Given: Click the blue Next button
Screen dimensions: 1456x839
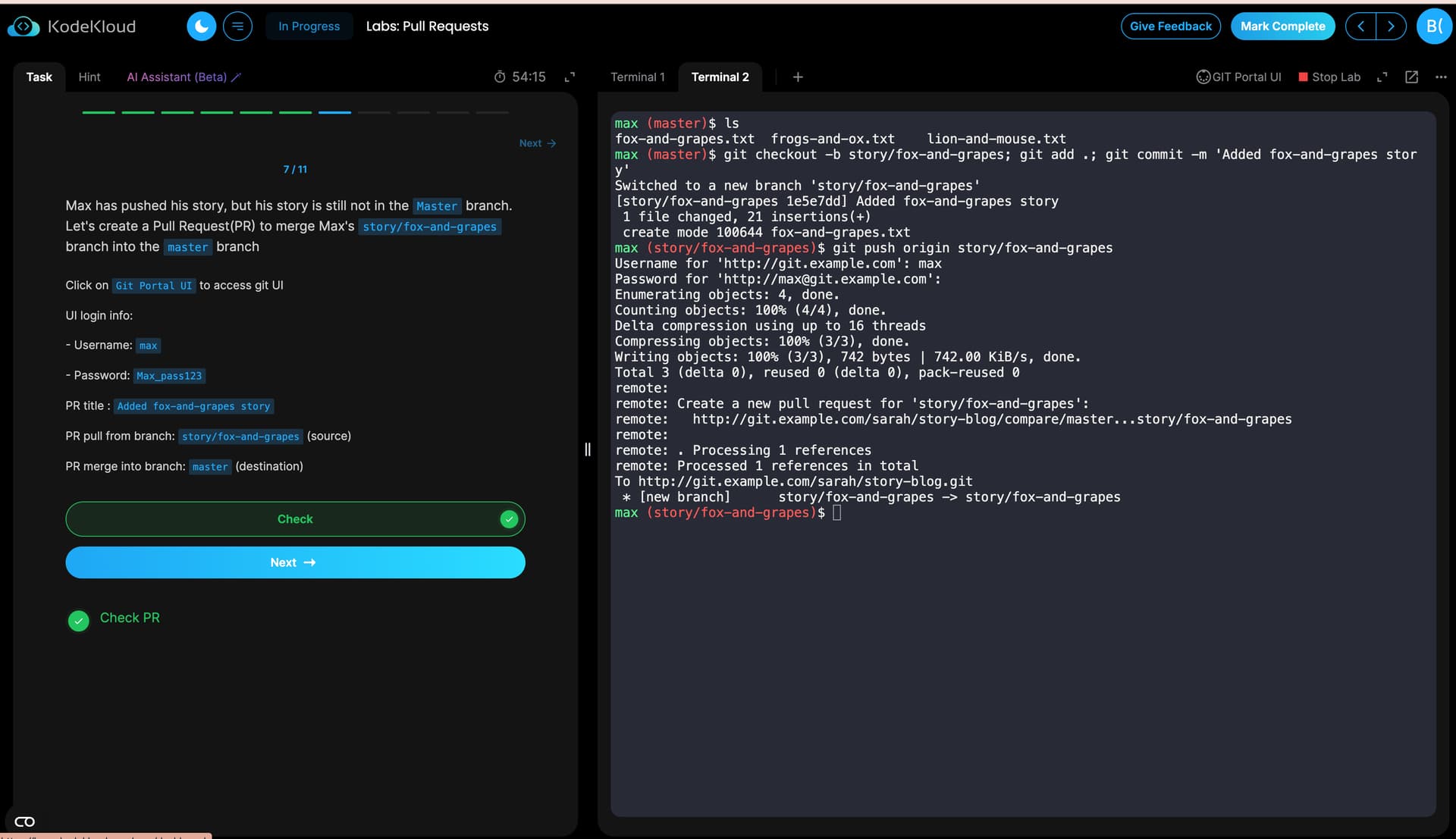Looking at the screenshot, I should pos(295,562).
